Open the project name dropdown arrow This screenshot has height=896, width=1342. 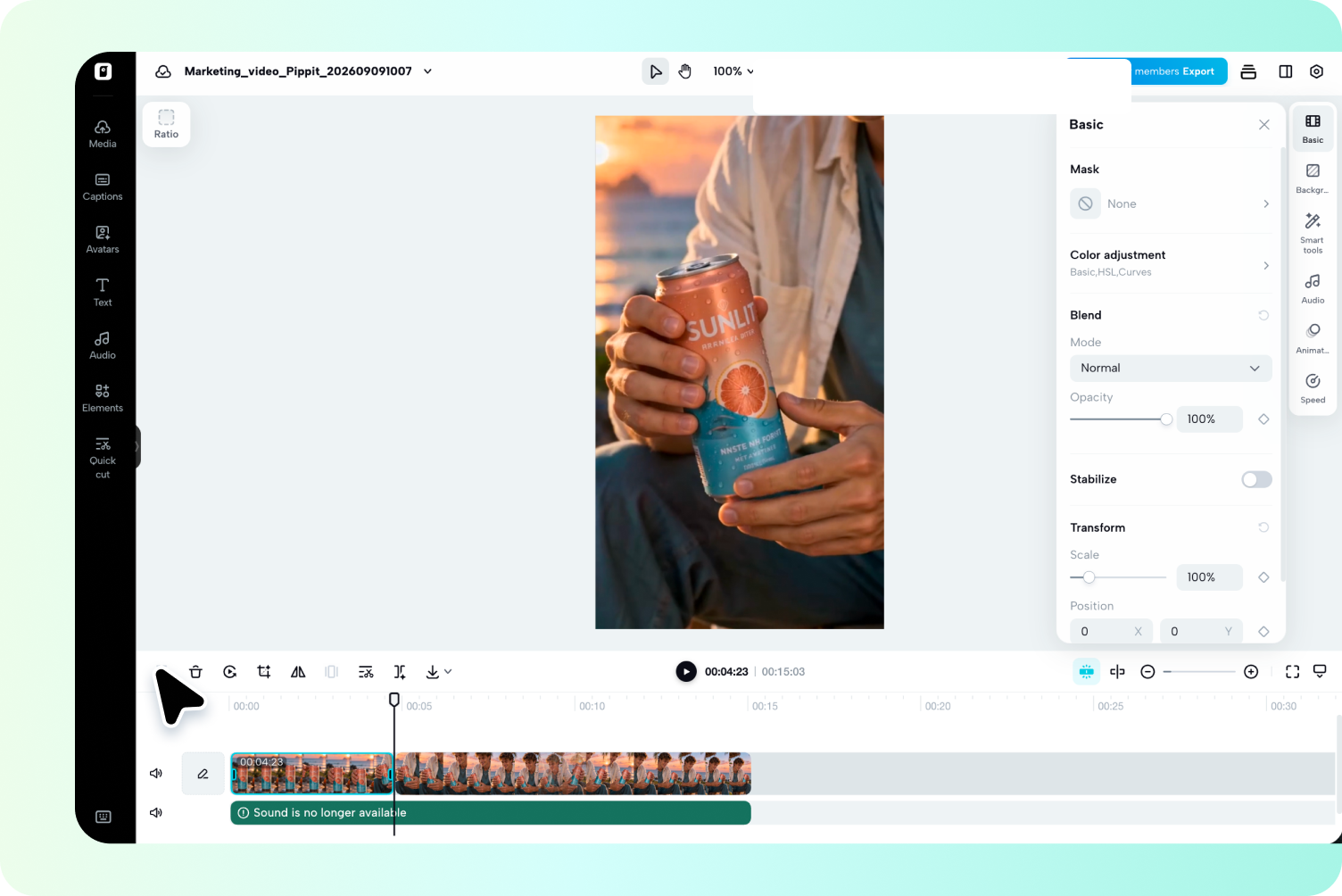coord(427,71)
